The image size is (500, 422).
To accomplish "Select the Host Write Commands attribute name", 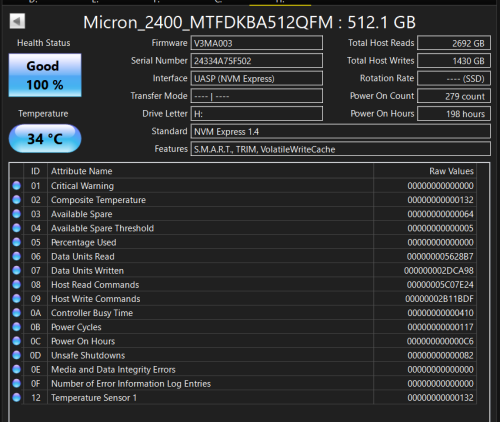I will click(96, 299).
